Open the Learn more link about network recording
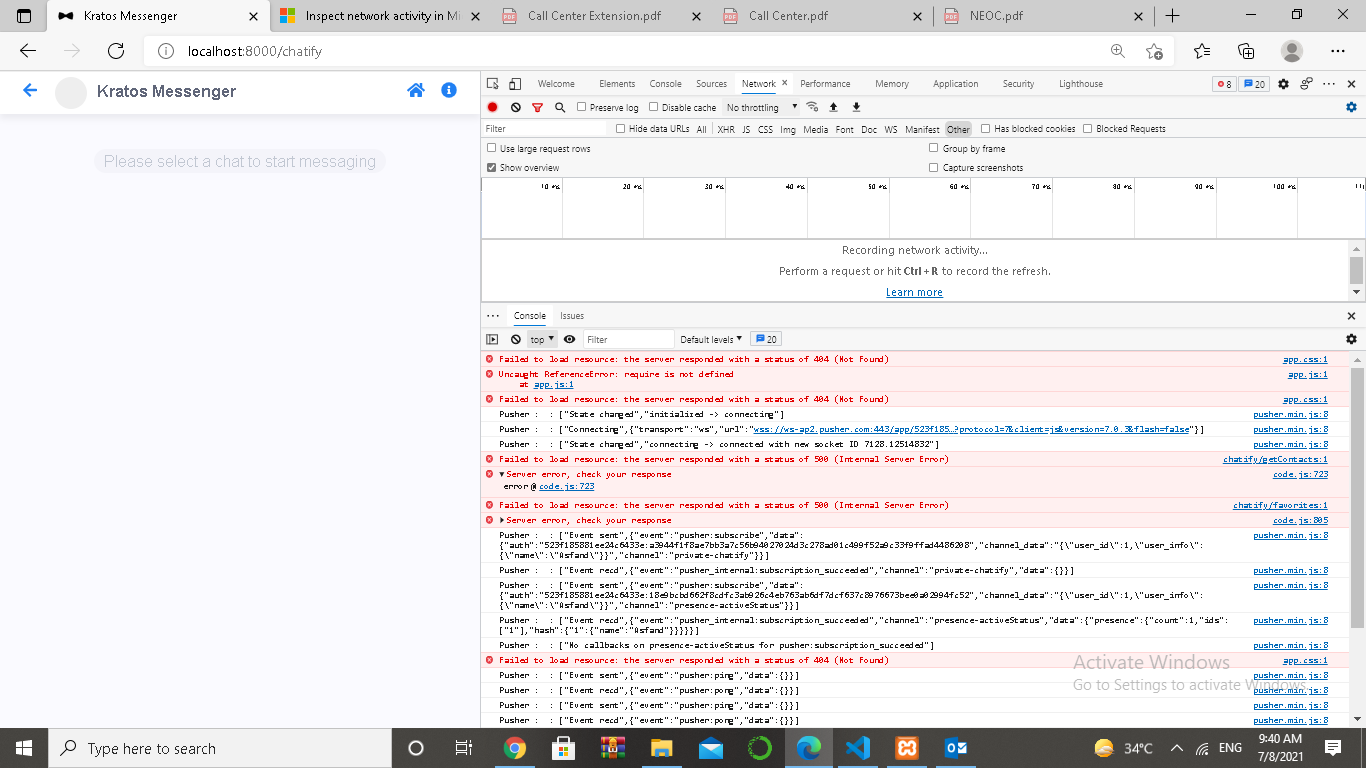The image size is (1366, 768). pos(915,292)
